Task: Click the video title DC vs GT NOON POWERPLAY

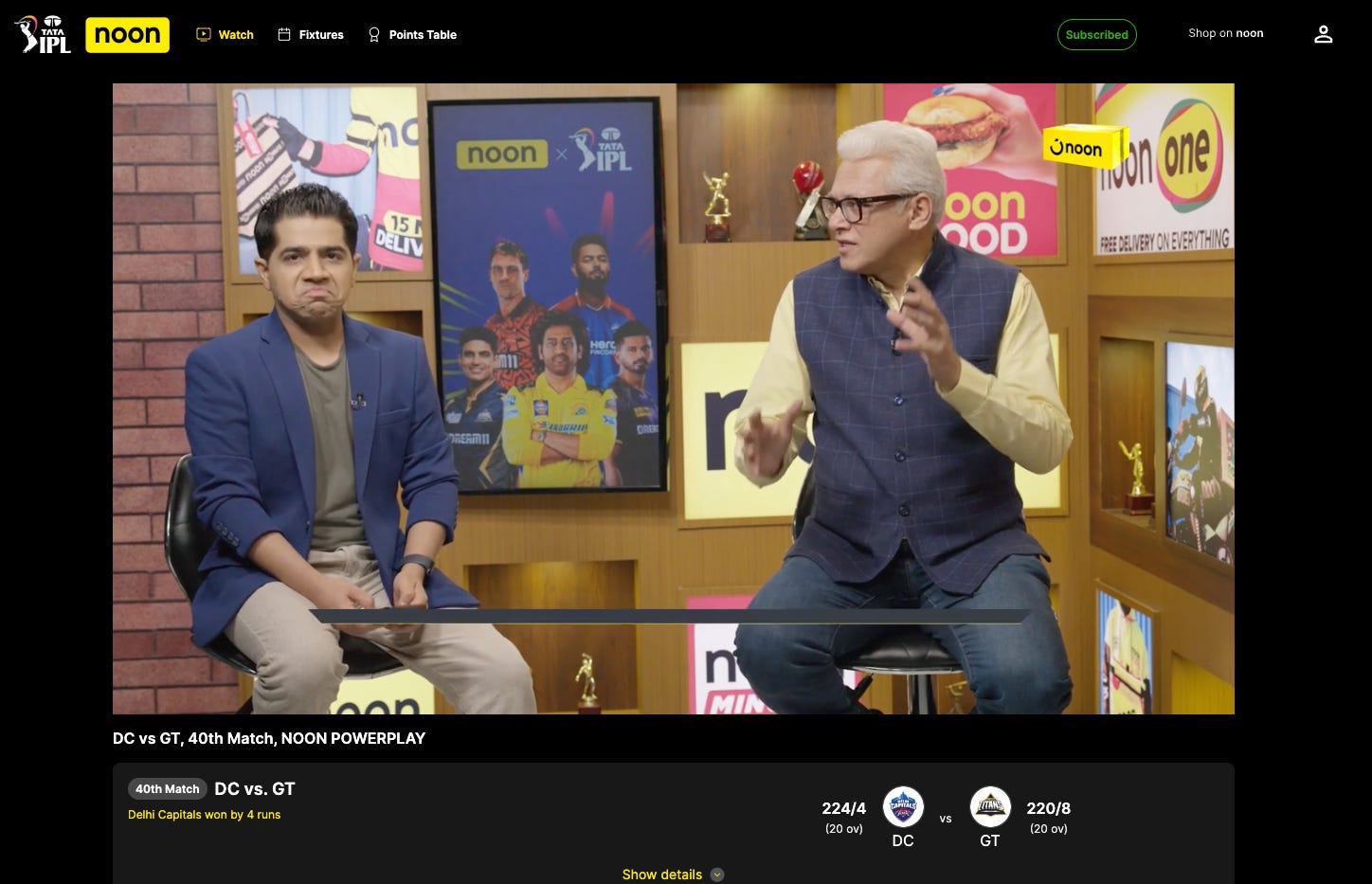Action: click(269, 738)
